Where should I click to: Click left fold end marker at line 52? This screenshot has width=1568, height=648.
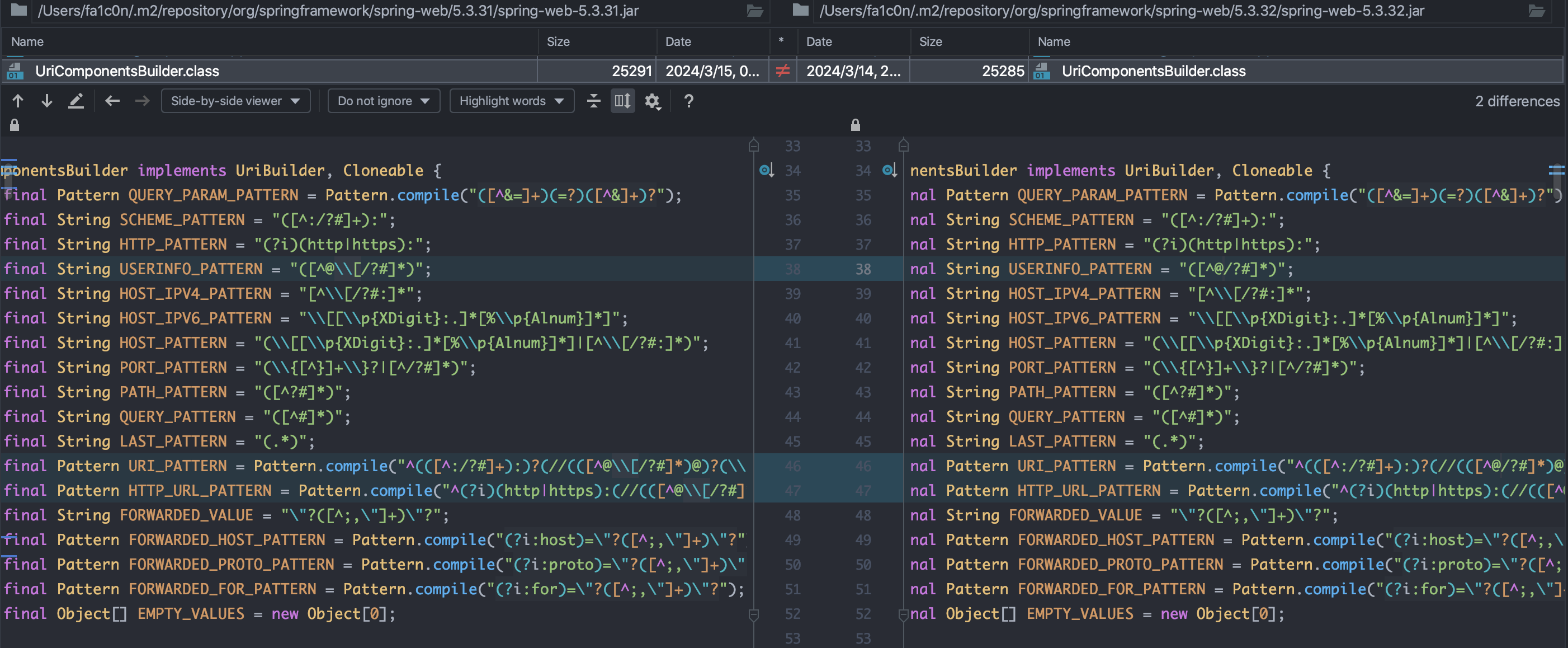(754, 615)
